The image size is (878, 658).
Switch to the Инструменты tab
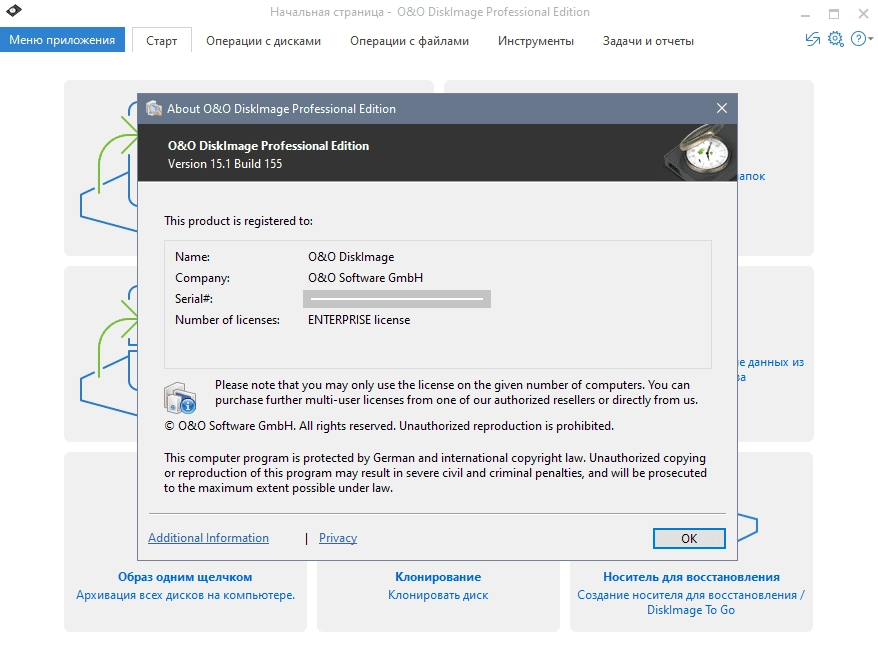tap(536, 41)
